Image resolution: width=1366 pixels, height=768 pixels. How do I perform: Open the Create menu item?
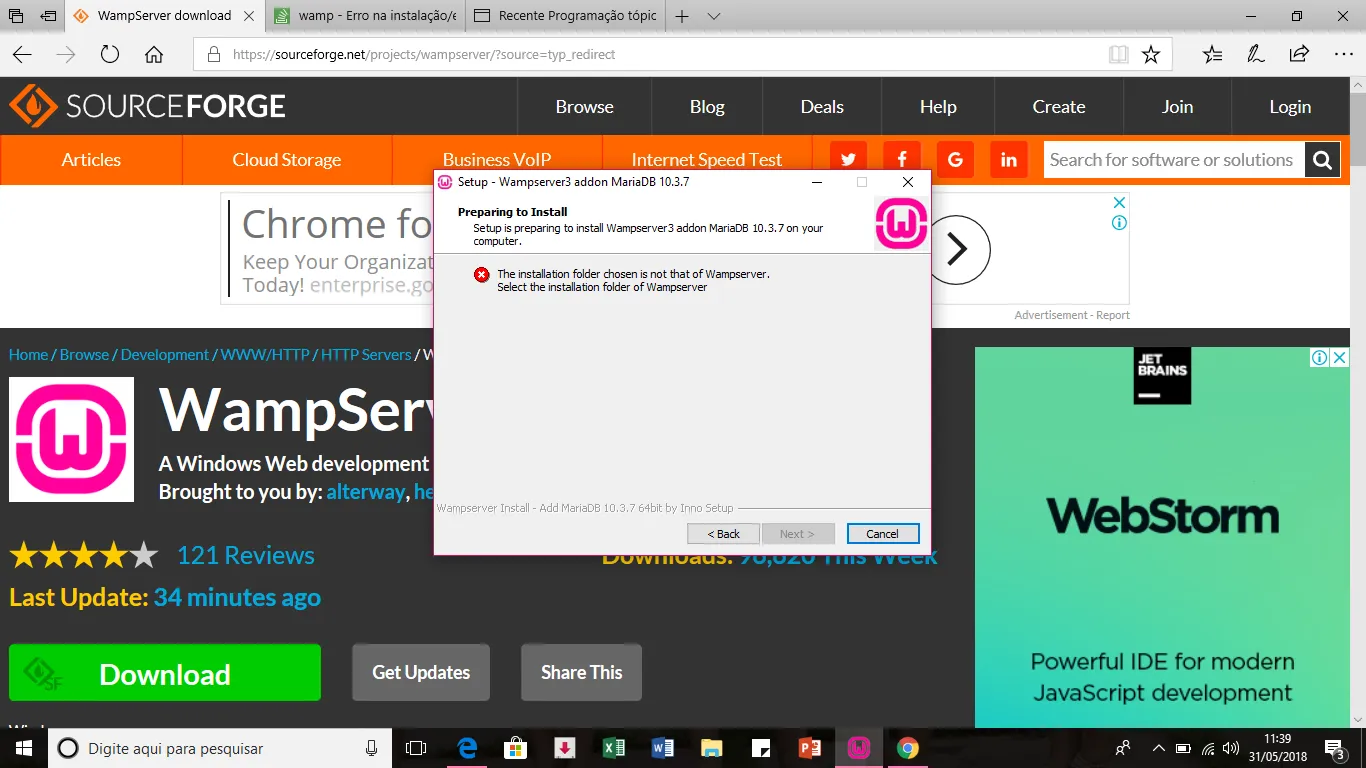pyautogui.click(x=1059, y=107)
